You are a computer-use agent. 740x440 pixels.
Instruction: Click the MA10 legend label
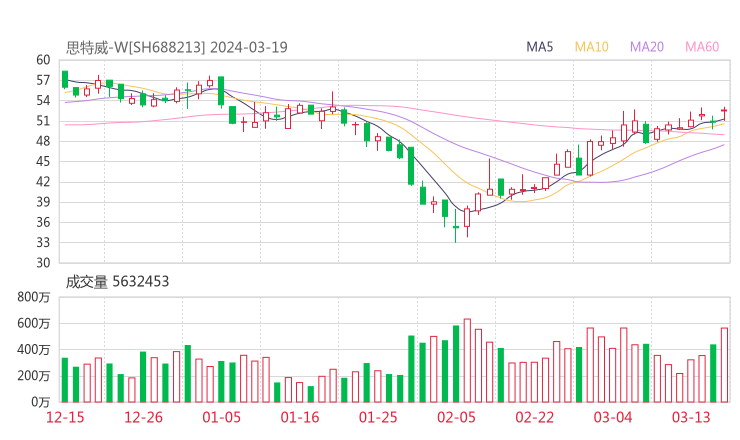(x=591, y=47)
